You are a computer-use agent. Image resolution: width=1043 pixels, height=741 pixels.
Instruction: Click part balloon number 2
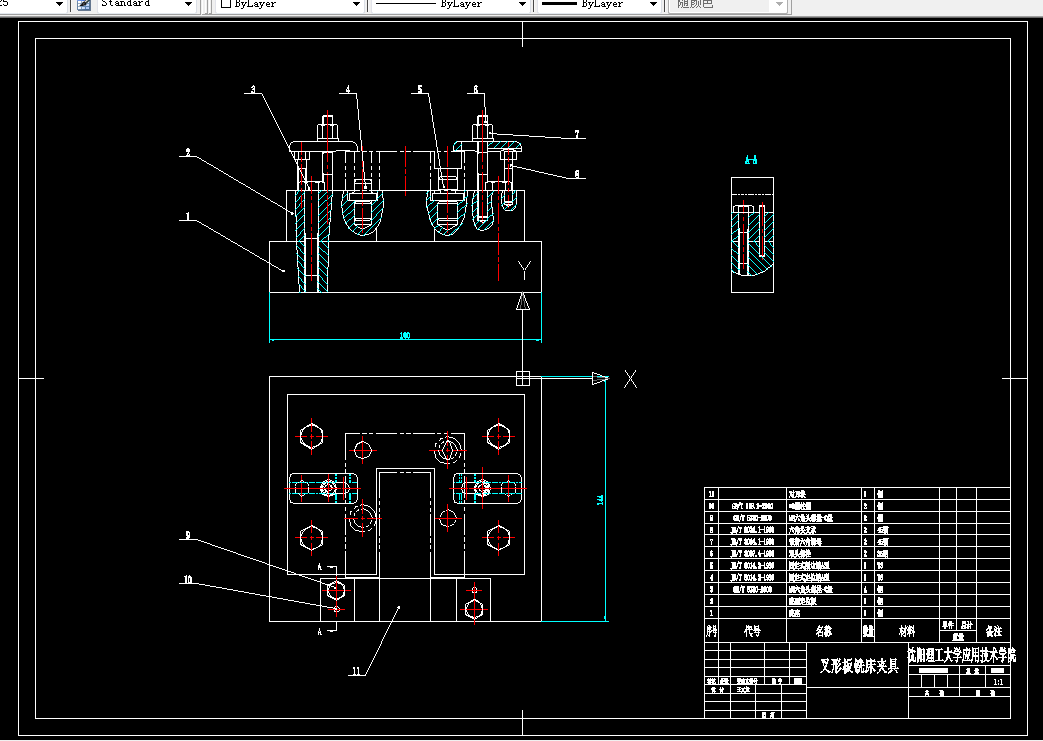click(x=188, y=152)
